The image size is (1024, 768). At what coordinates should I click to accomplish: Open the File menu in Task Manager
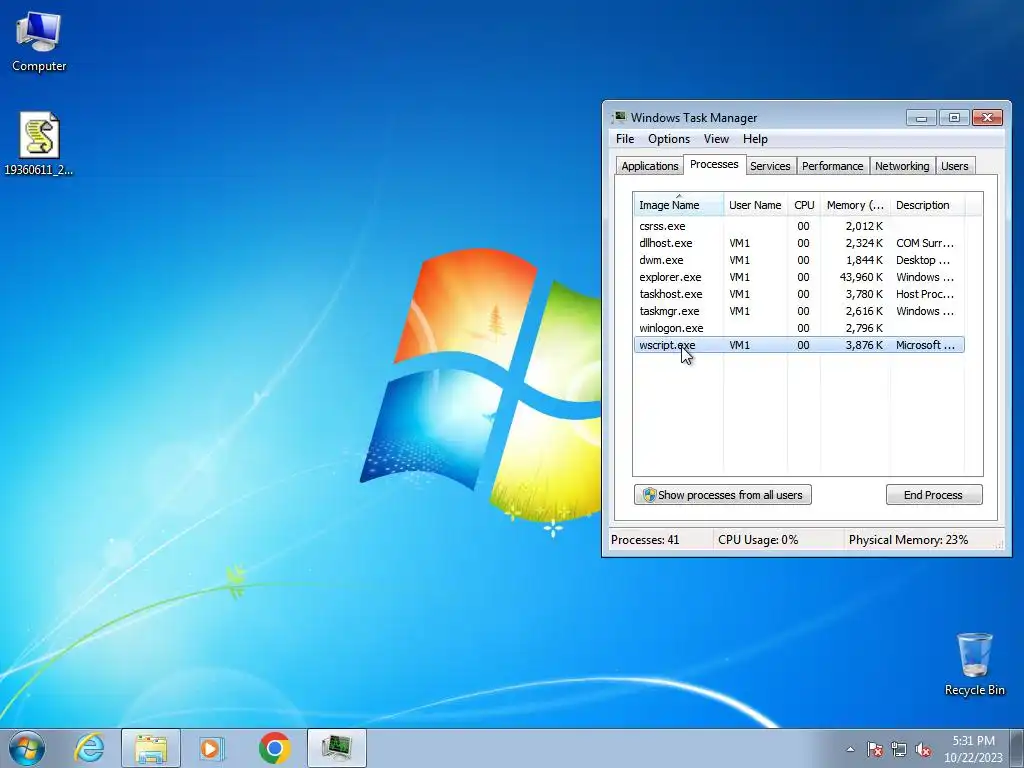pos(625,138)
